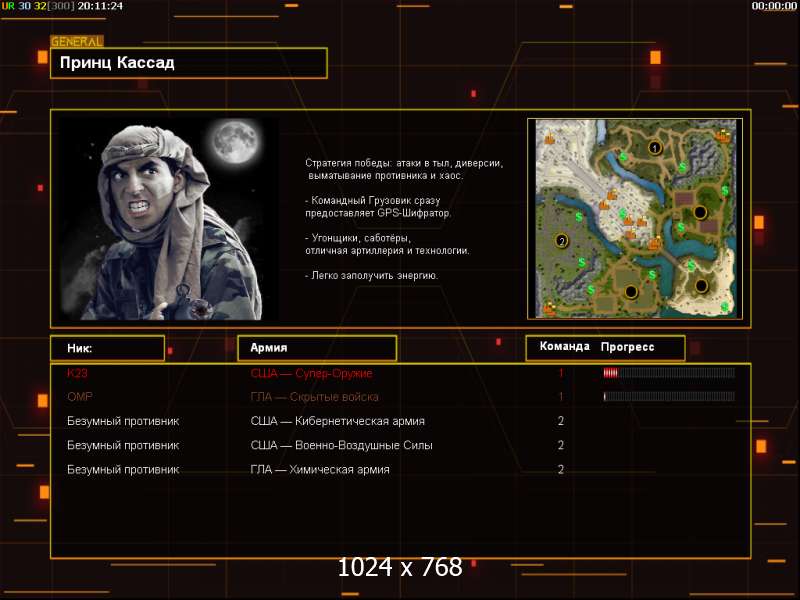Click the "Прогресс" column header
800x600 pixels.
(627, 347)
